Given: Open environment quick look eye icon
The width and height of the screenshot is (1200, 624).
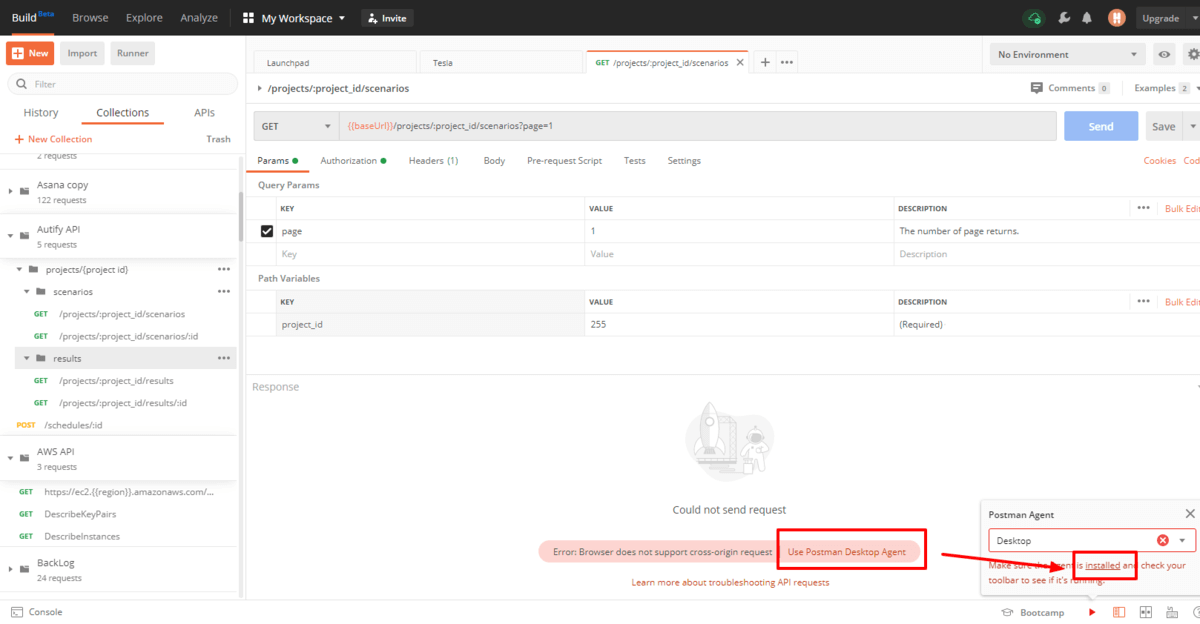Looking at the screenshot, I should [1165, 54].
